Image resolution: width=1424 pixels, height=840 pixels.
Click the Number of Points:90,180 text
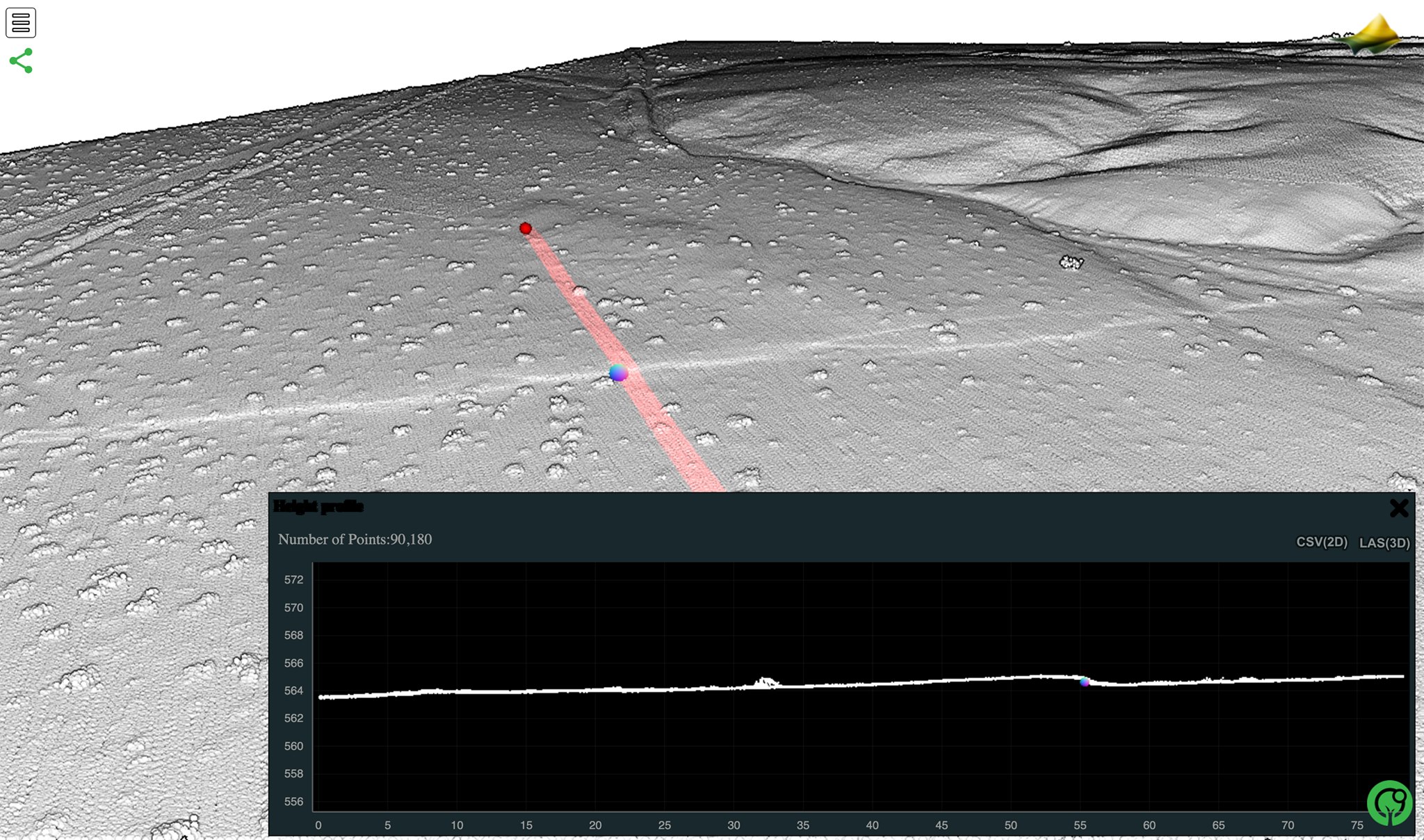tap(355, 539)
